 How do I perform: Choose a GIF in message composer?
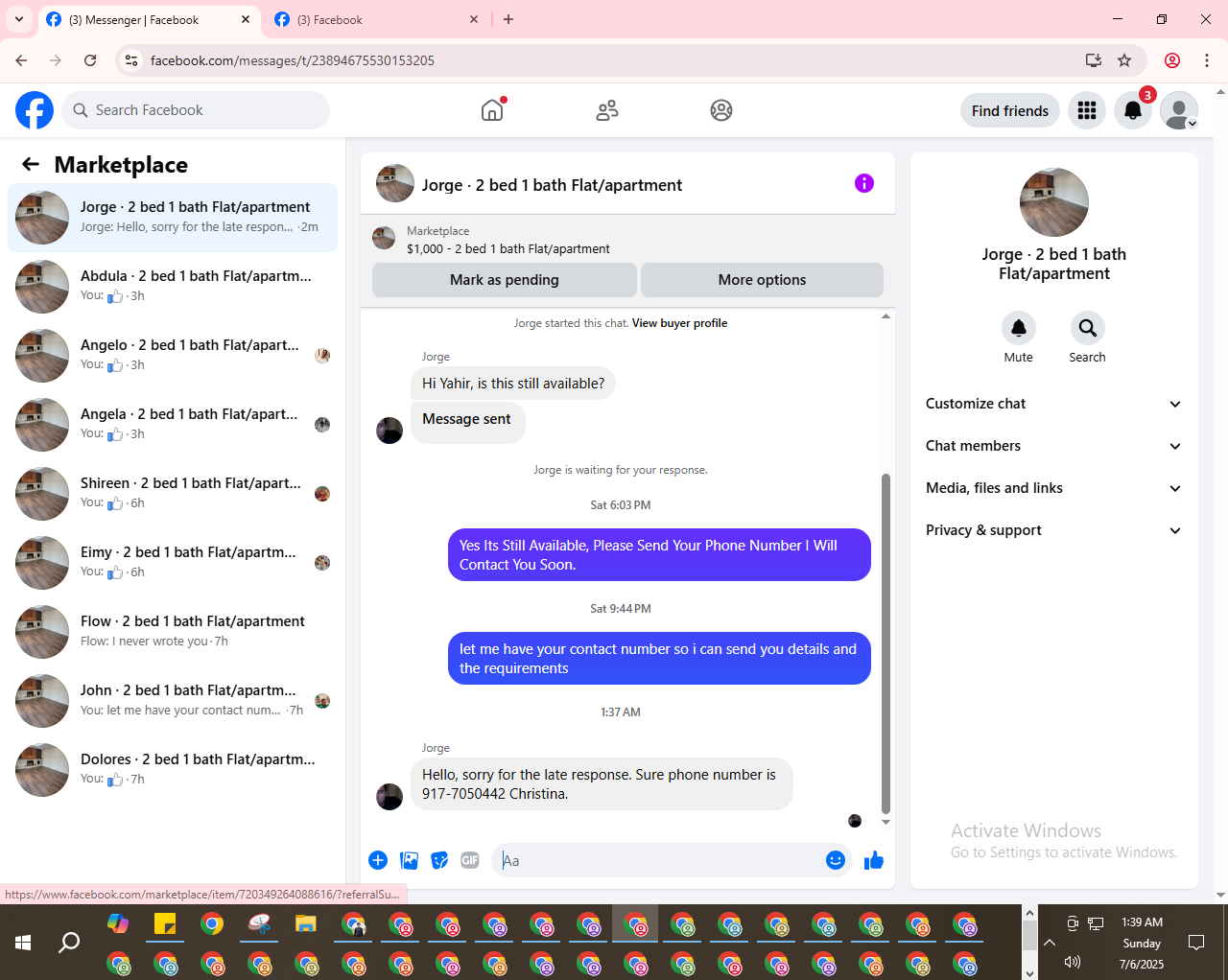470,860
